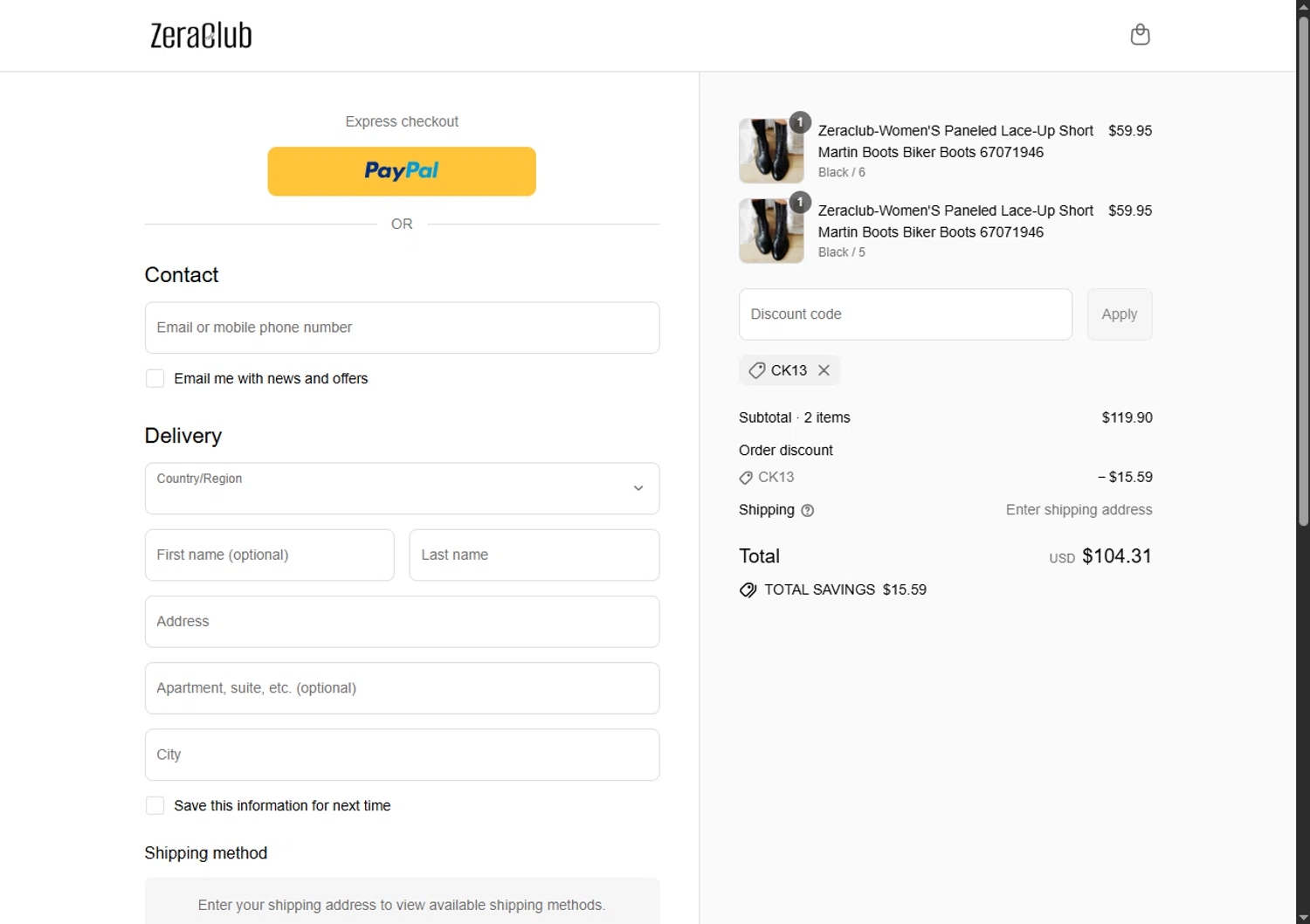Click the First name (optional) field
The height and width of the screenshot is (924, 1310).
(270, 555)
